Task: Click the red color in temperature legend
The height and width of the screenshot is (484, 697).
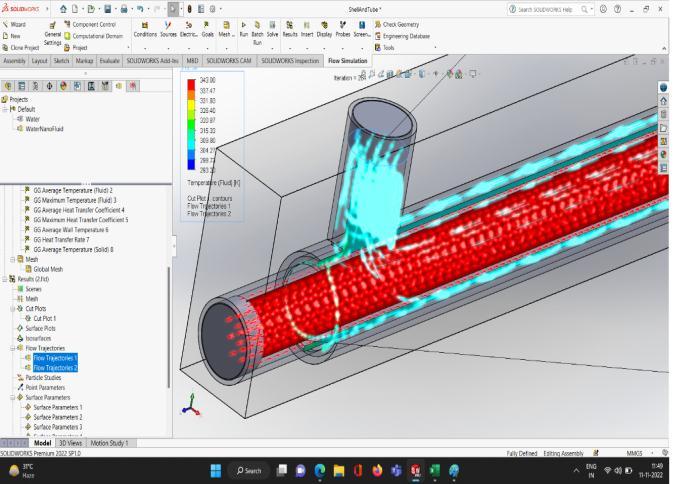Action: [191, 84]
